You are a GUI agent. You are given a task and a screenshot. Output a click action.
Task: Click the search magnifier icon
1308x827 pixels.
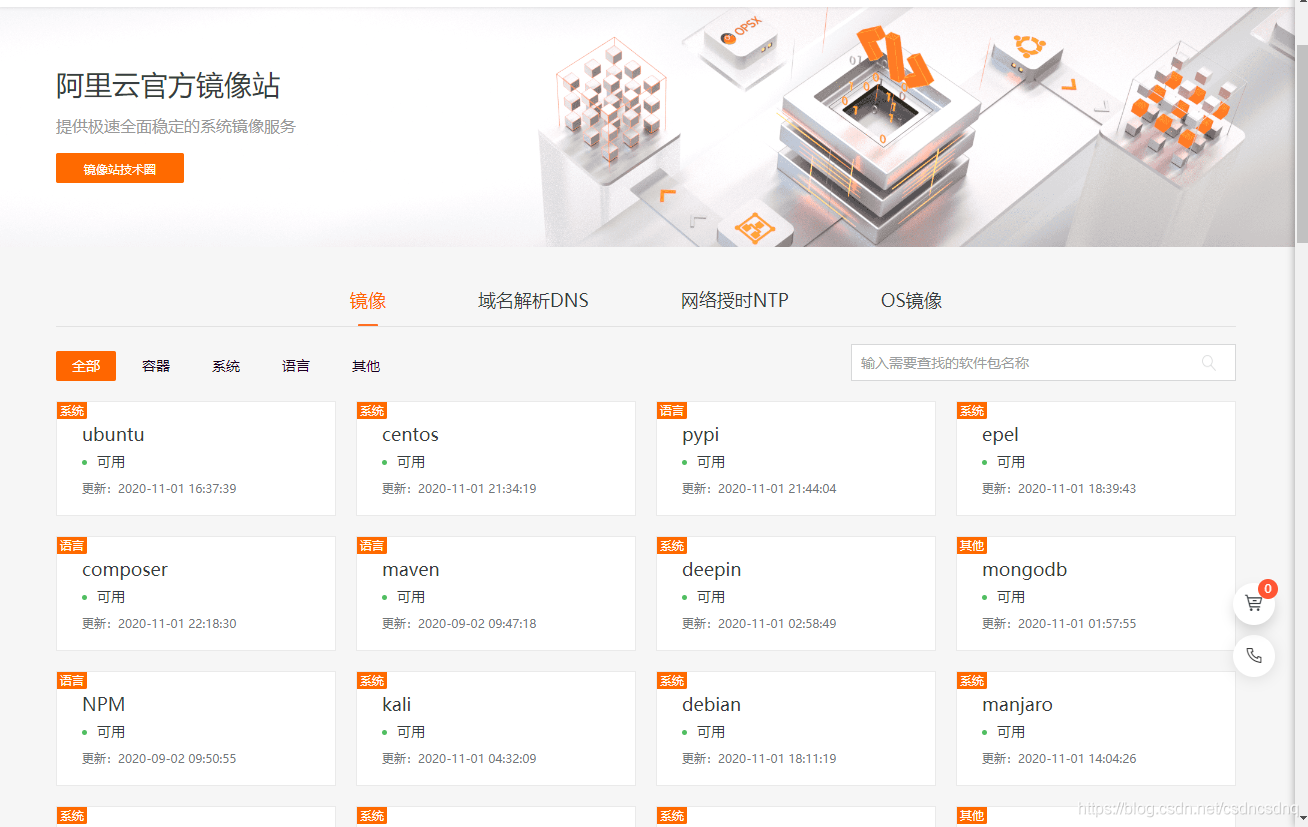coord(1209,363)
